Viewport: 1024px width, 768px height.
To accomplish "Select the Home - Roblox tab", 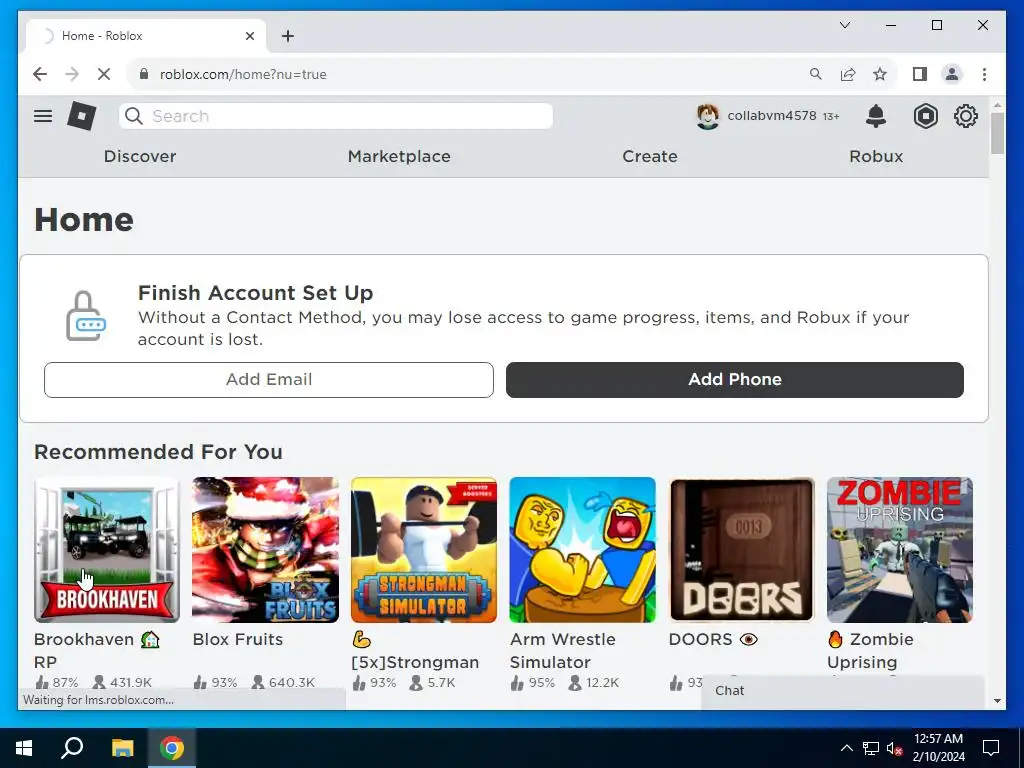I will [x=146, y=36].
